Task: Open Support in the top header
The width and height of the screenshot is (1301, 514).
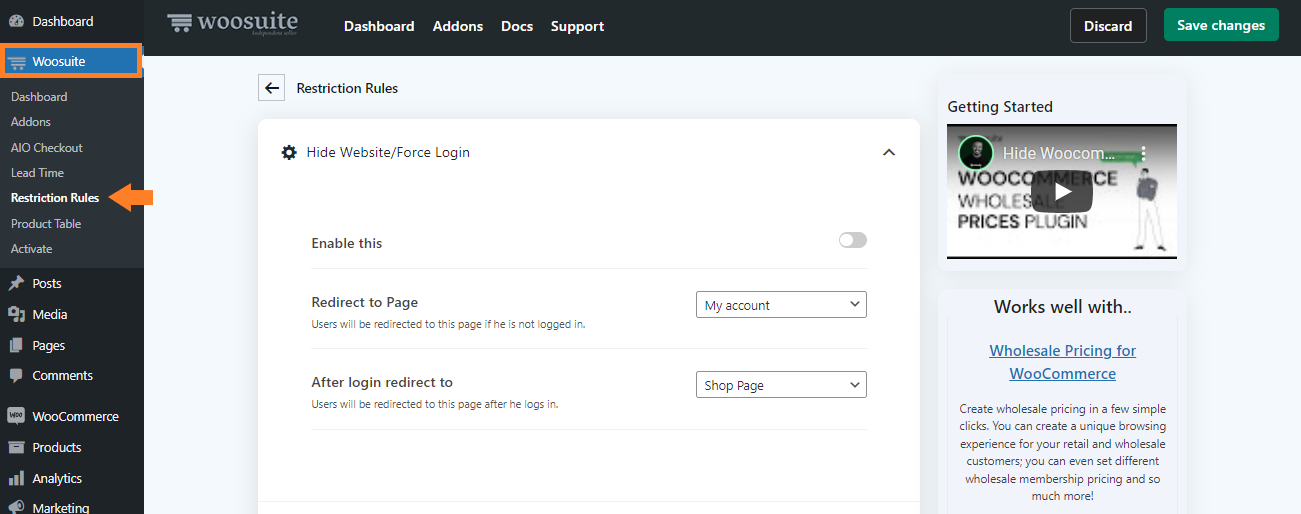Action: [x=577, y=26]
